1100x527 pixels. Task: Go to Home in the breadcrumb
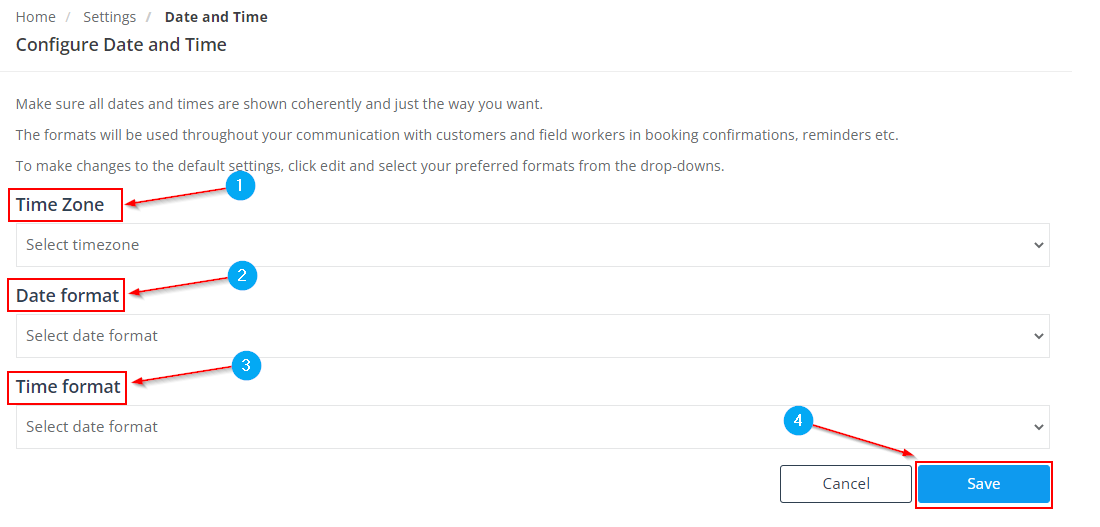(x=36, y=17)
